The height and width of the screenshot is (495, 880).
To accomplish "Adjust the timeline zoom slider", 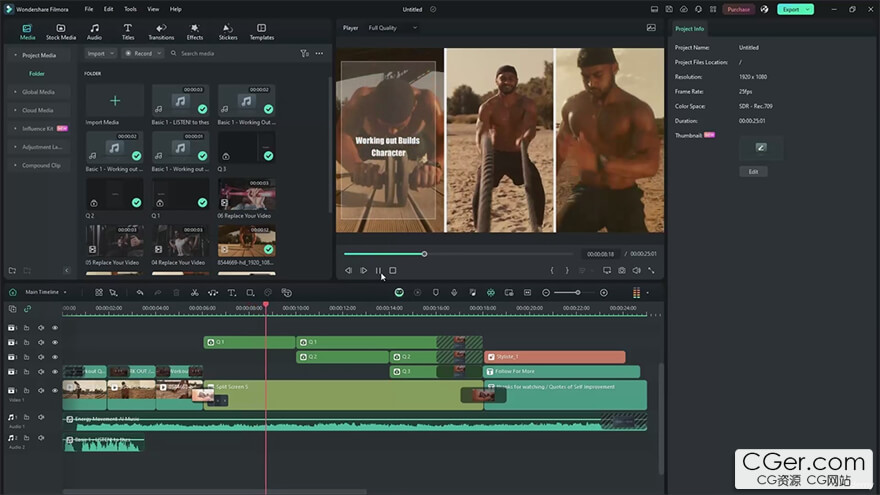I will pyautogui.click(x=575, y=292).
